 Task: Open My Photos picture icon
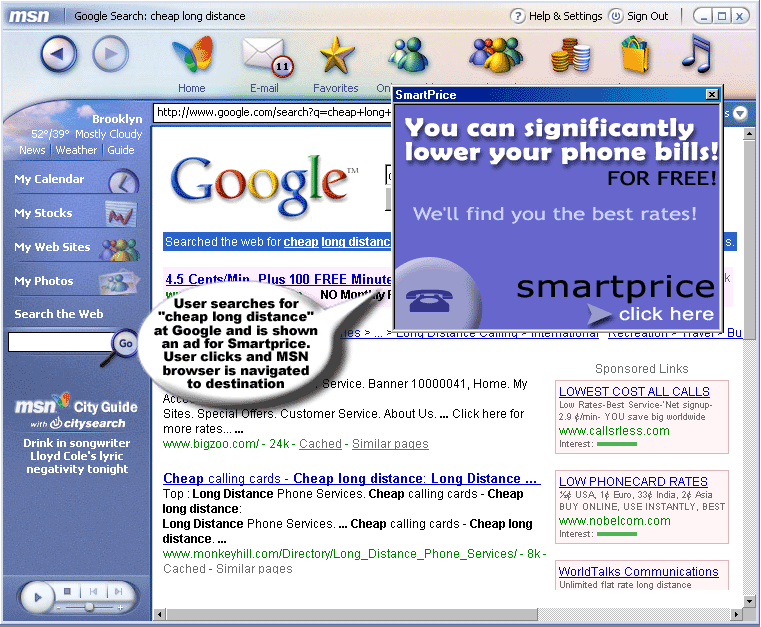[118, 282]
